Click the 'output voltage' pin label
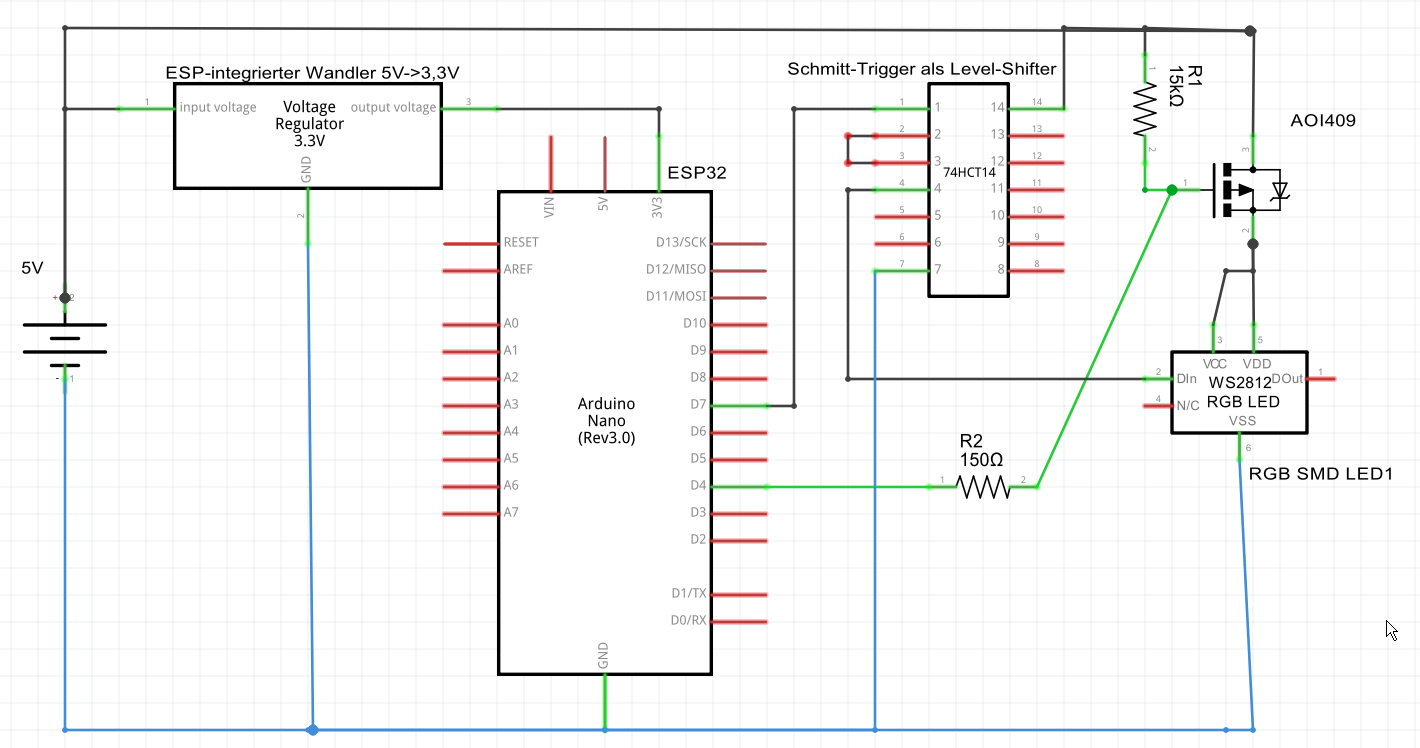 (393, 107)
